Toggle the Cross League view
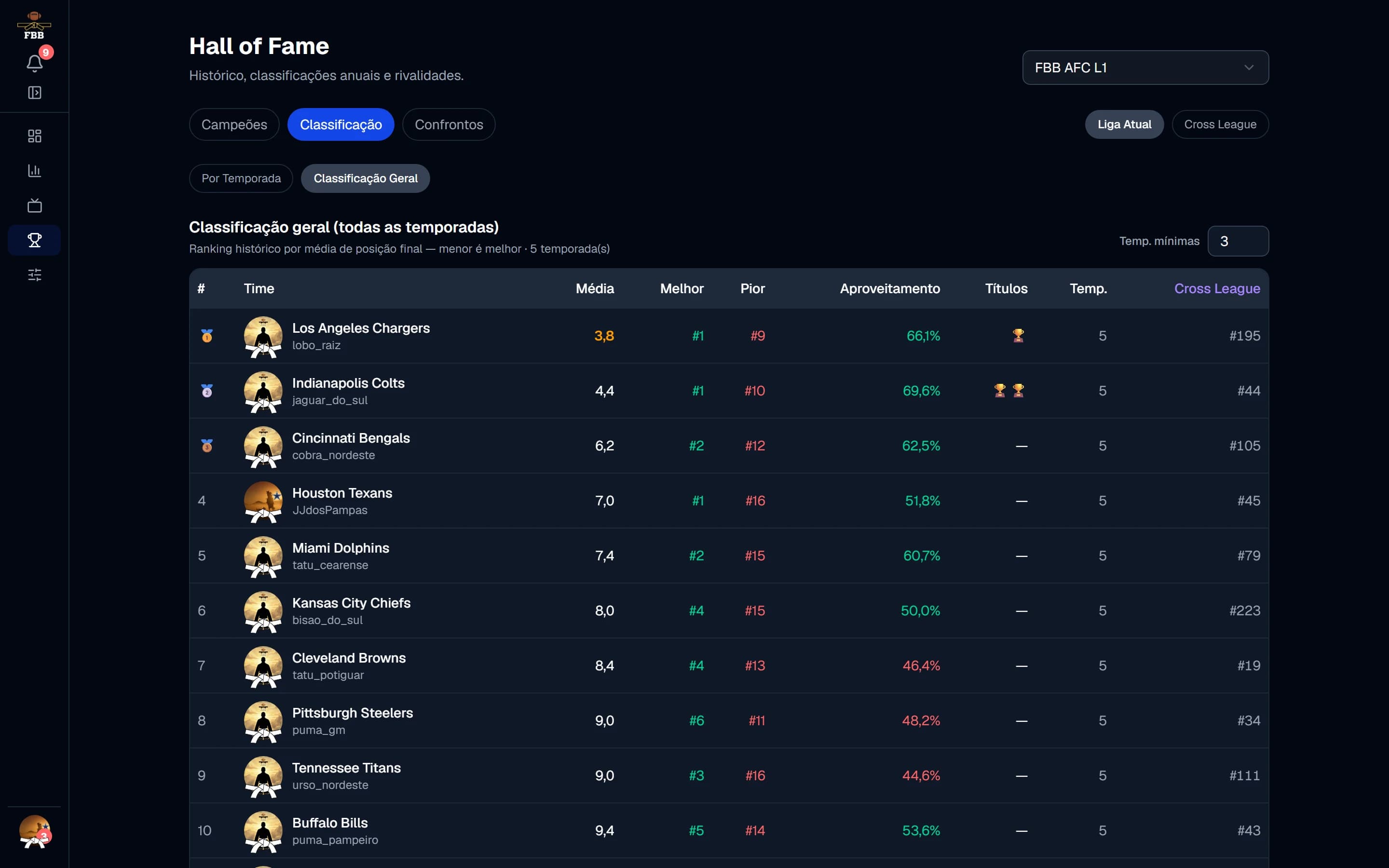This screenshot has height=868, width=1389. [1220, 124]
